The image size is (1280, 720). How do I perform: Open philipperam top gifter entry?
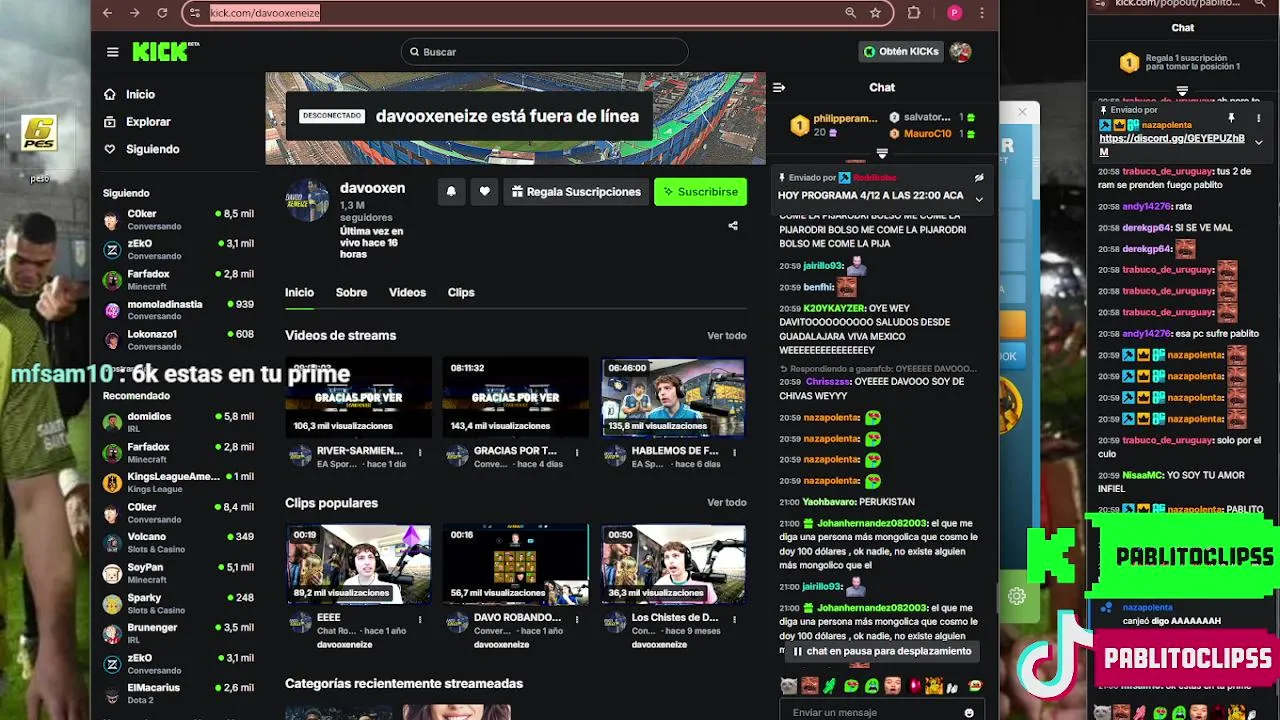pyautogui.click(x=834, y=125)
